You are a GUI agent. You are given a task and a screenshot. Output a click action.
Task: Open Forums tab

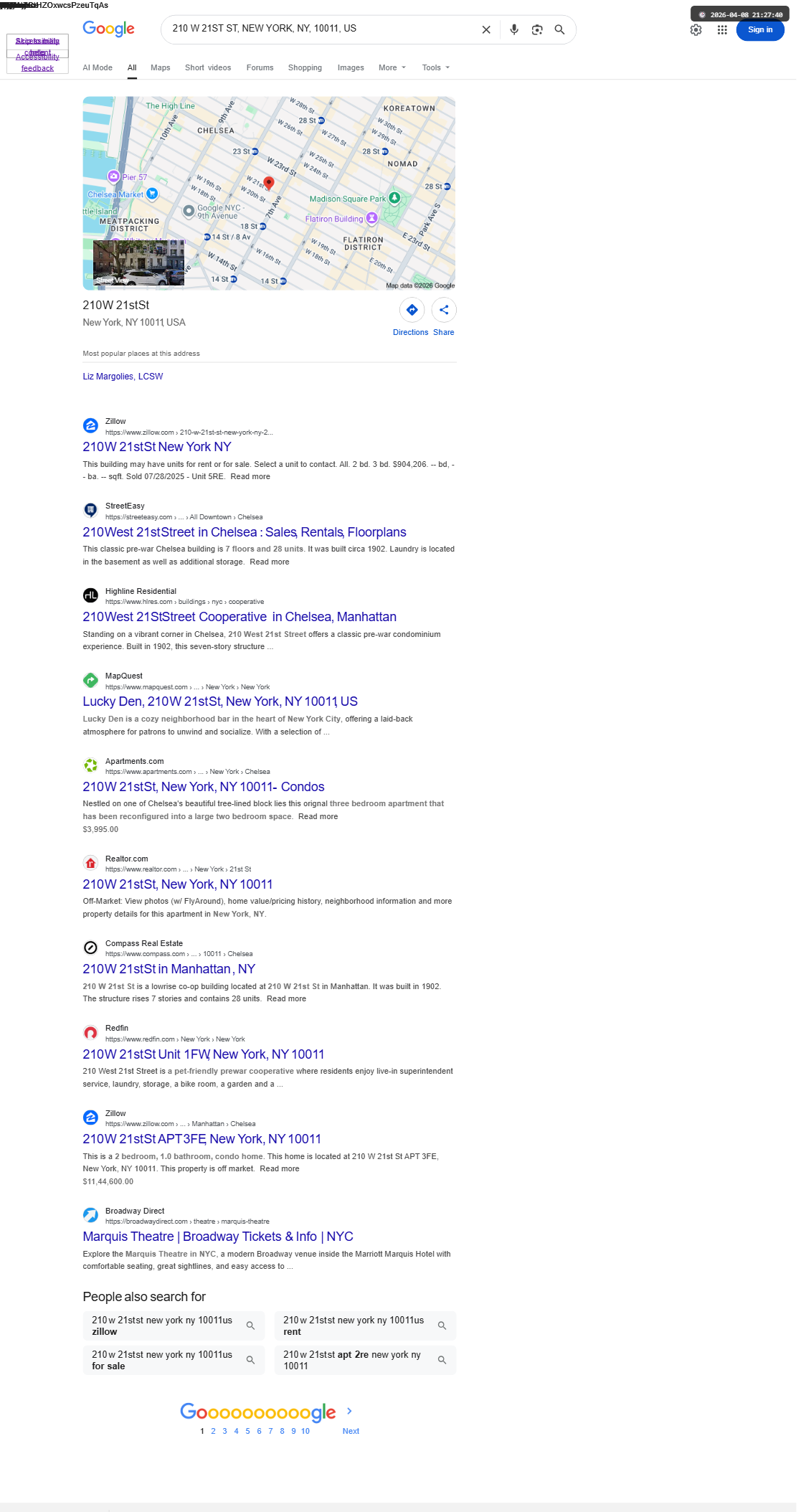pos(260,67)
